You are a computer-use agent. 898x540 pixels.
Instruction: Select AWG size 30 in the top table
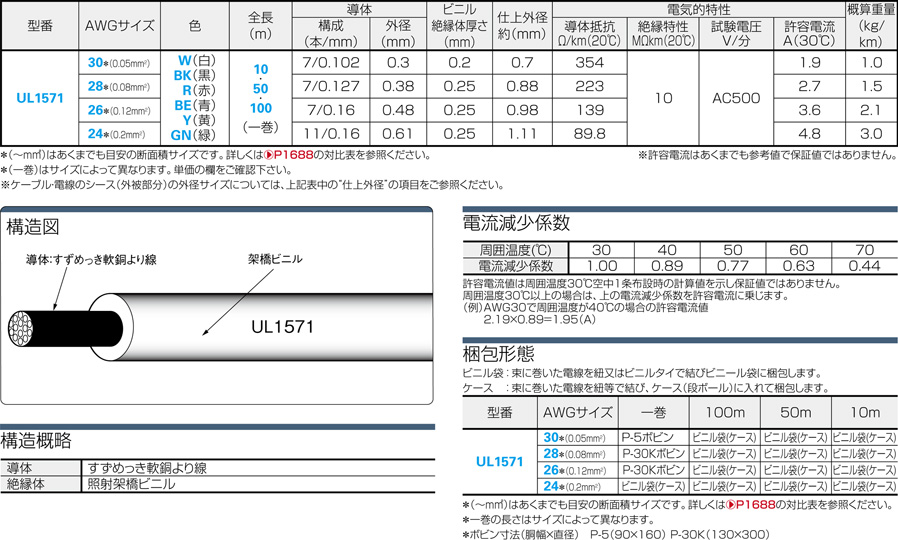[97, 62]
